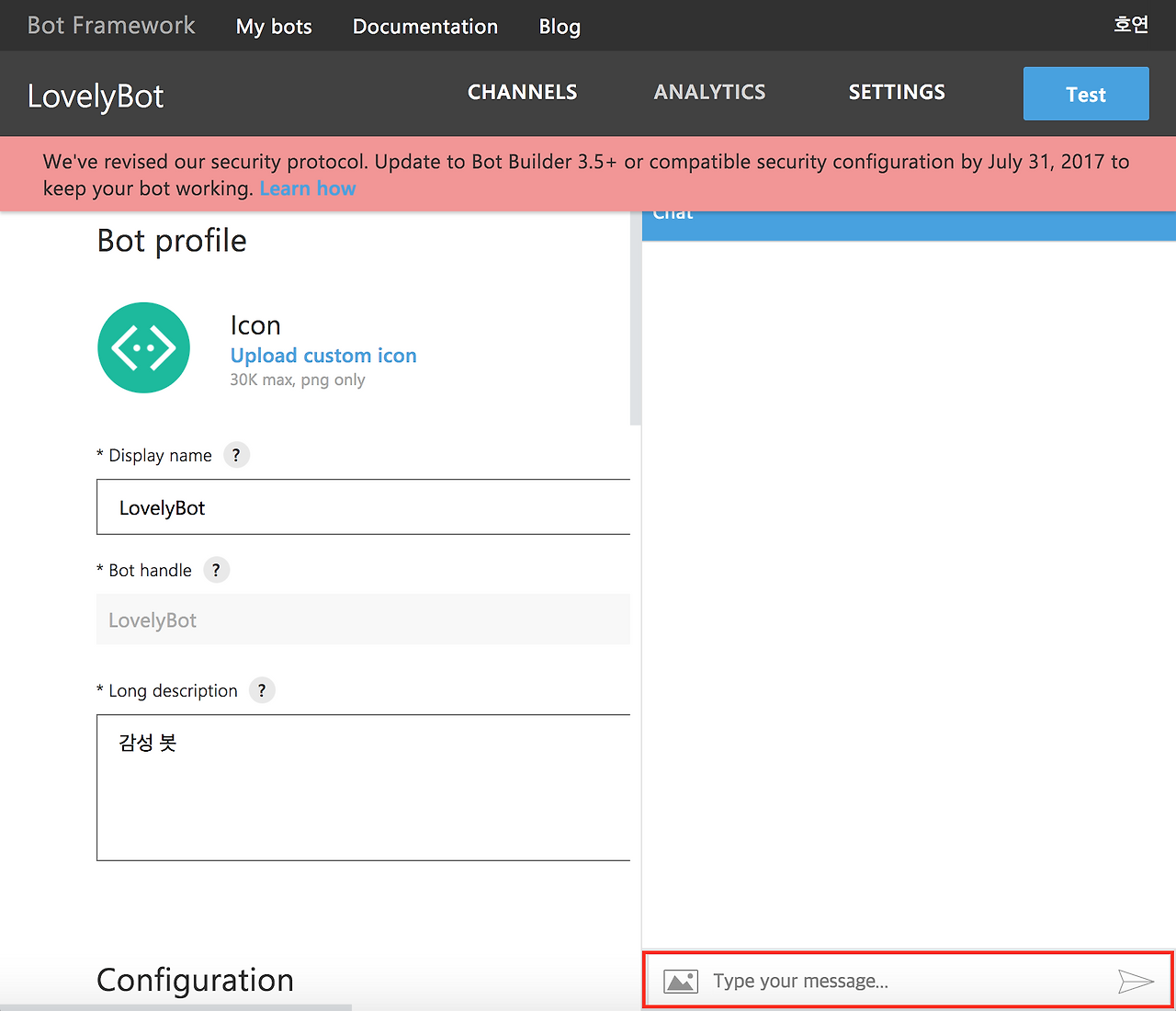Click the LovelyBot page title

96,96
